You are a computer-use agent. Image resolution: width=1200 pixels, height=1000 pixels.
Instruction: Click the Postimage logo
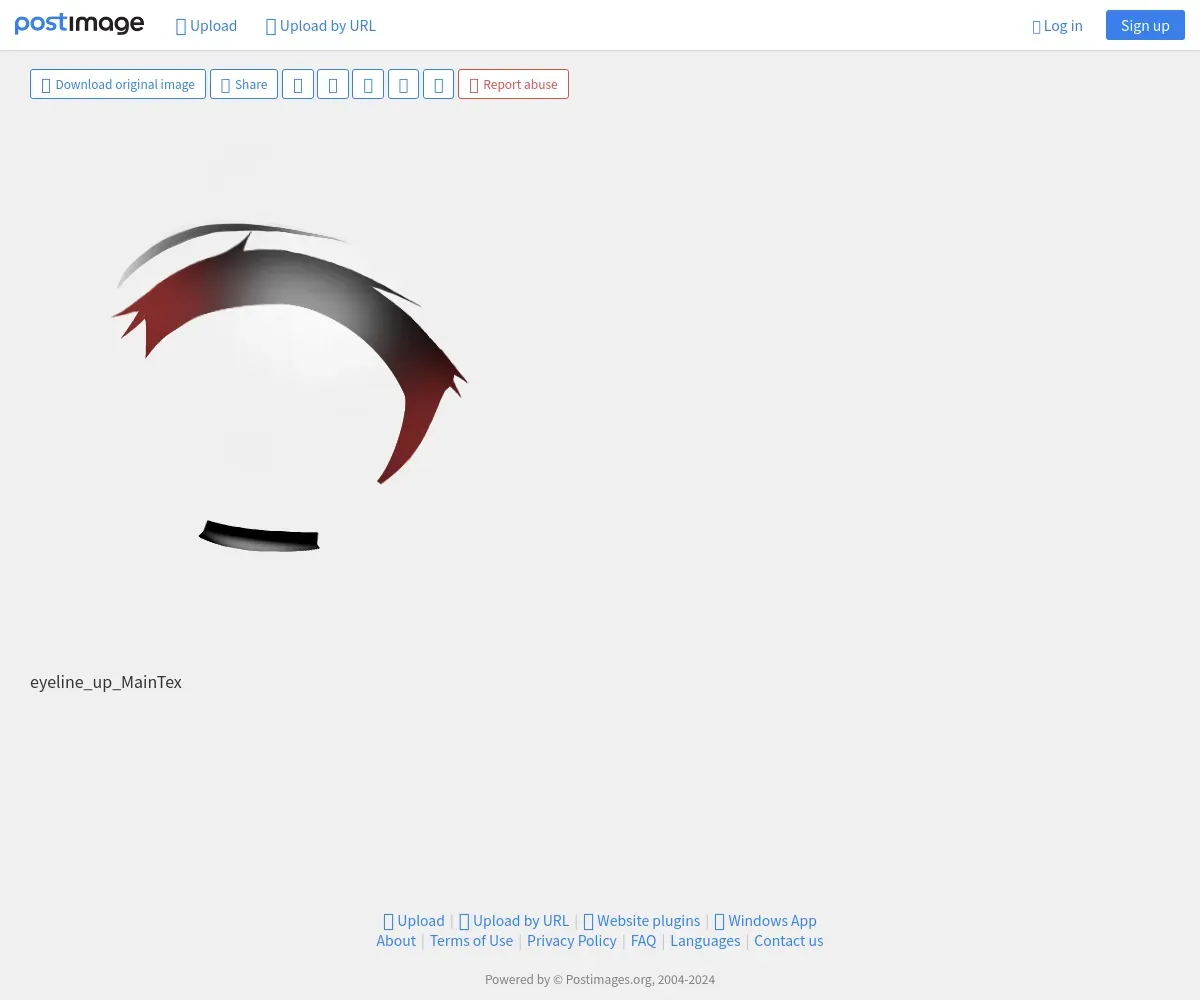(79, 24)
